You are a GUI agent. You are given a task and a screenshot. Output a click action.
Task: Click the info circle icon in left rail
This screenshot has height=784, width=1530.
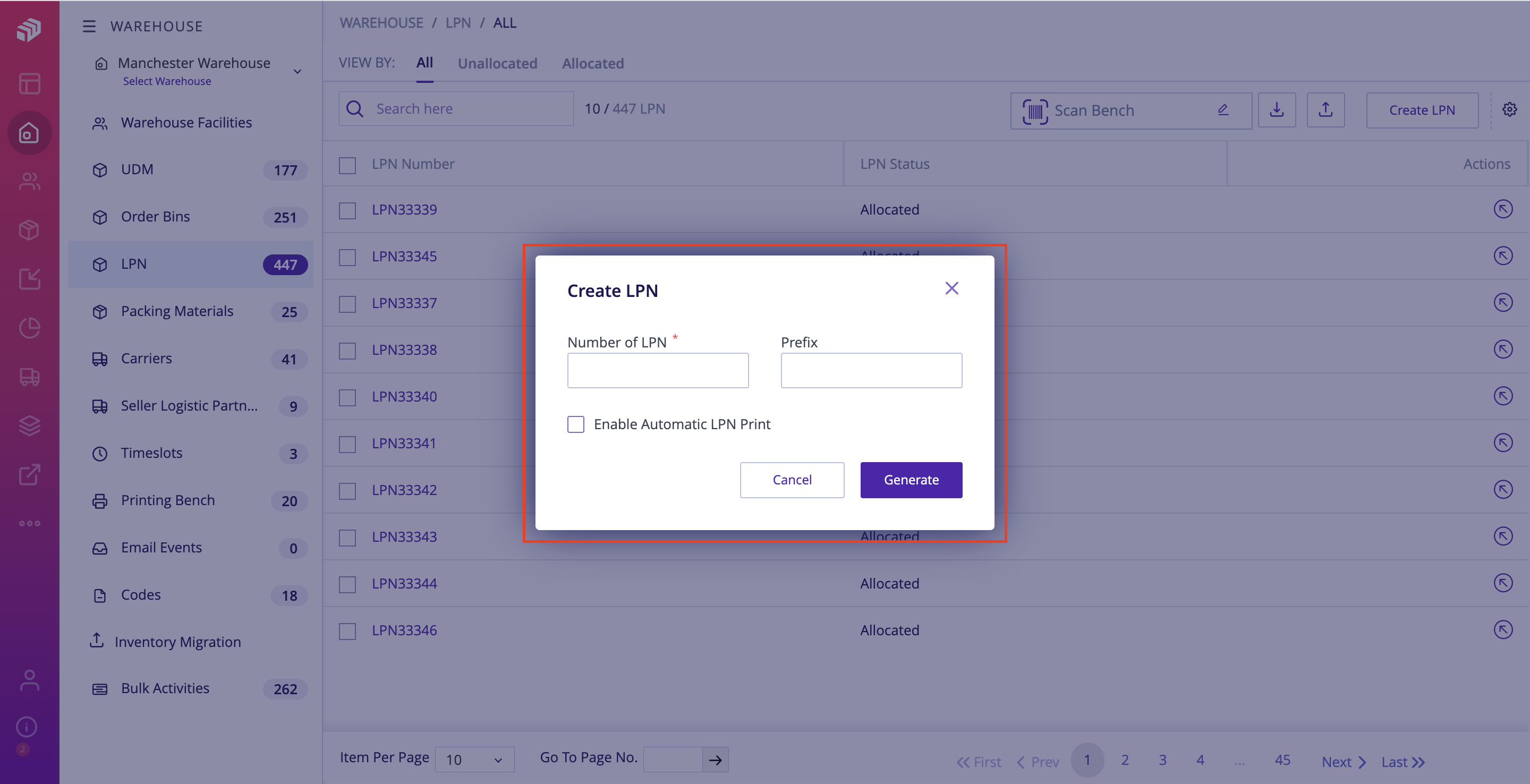coord(27,727)
